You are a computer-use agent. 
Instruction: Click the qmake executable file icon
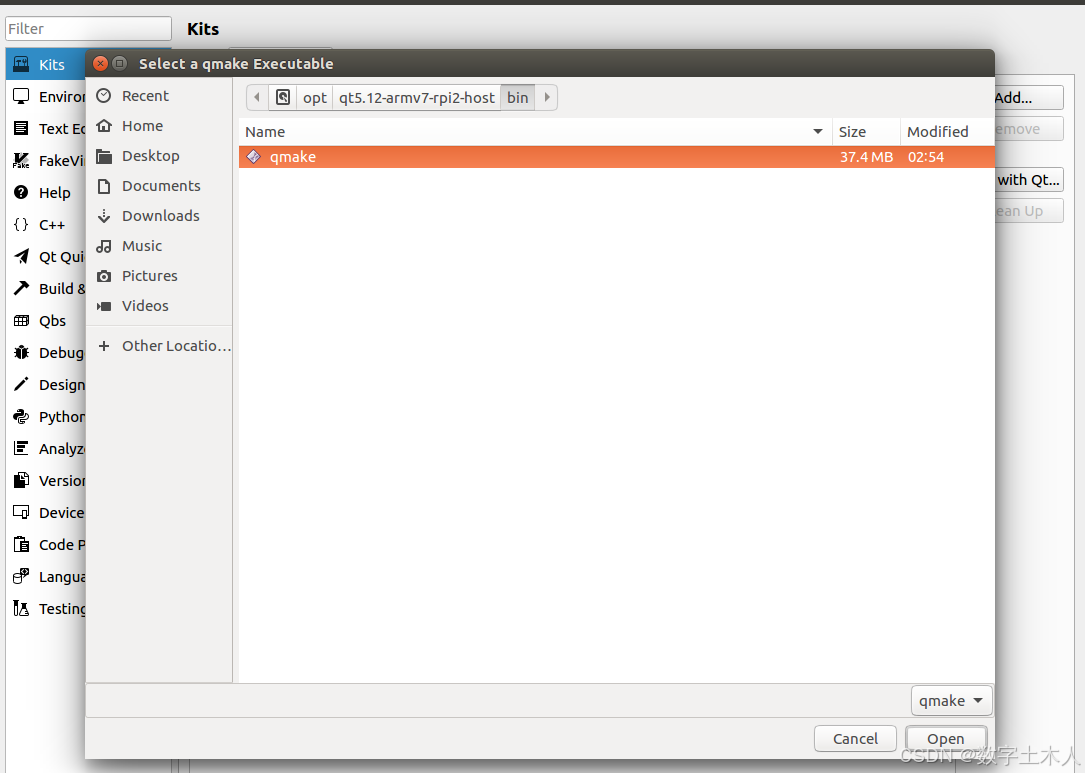tap(254, 156)
